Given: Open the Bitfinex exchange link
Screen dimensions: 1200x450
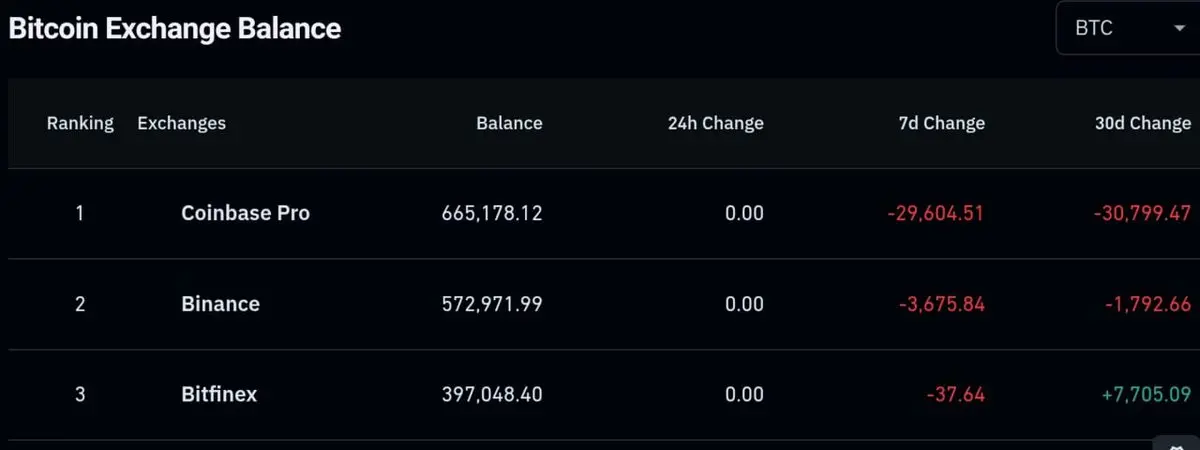Looking at the screenshot, I should pyautogui.click(x=219, y=394).
